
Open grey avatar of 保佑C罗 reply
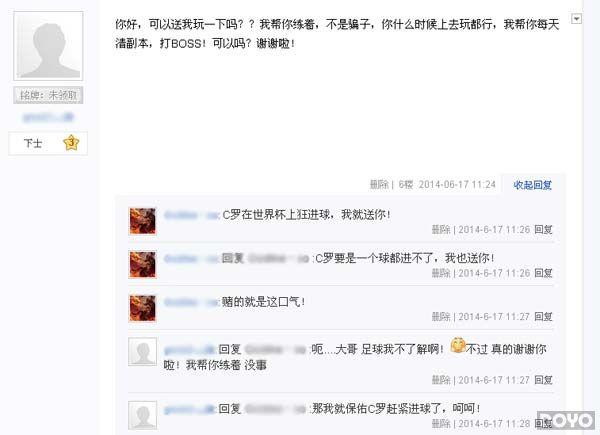click(x=142, y=415)
